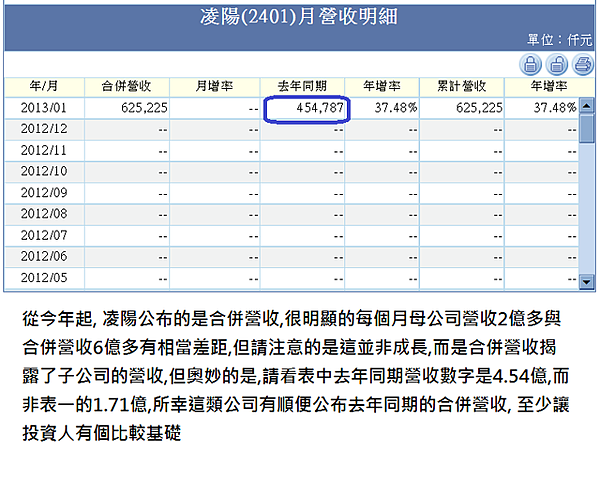600x480 pixels.
Task: Select the 2012/10 row date
Action: tap(44, 171)
